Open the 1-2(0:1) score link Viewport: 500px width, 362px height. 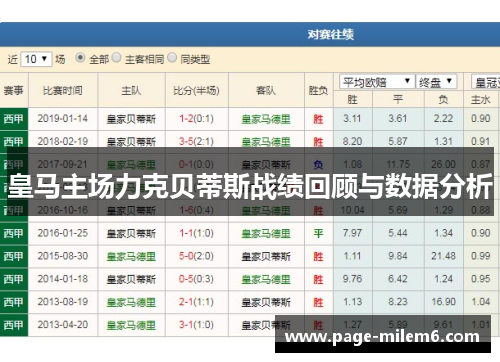(196, 119)
